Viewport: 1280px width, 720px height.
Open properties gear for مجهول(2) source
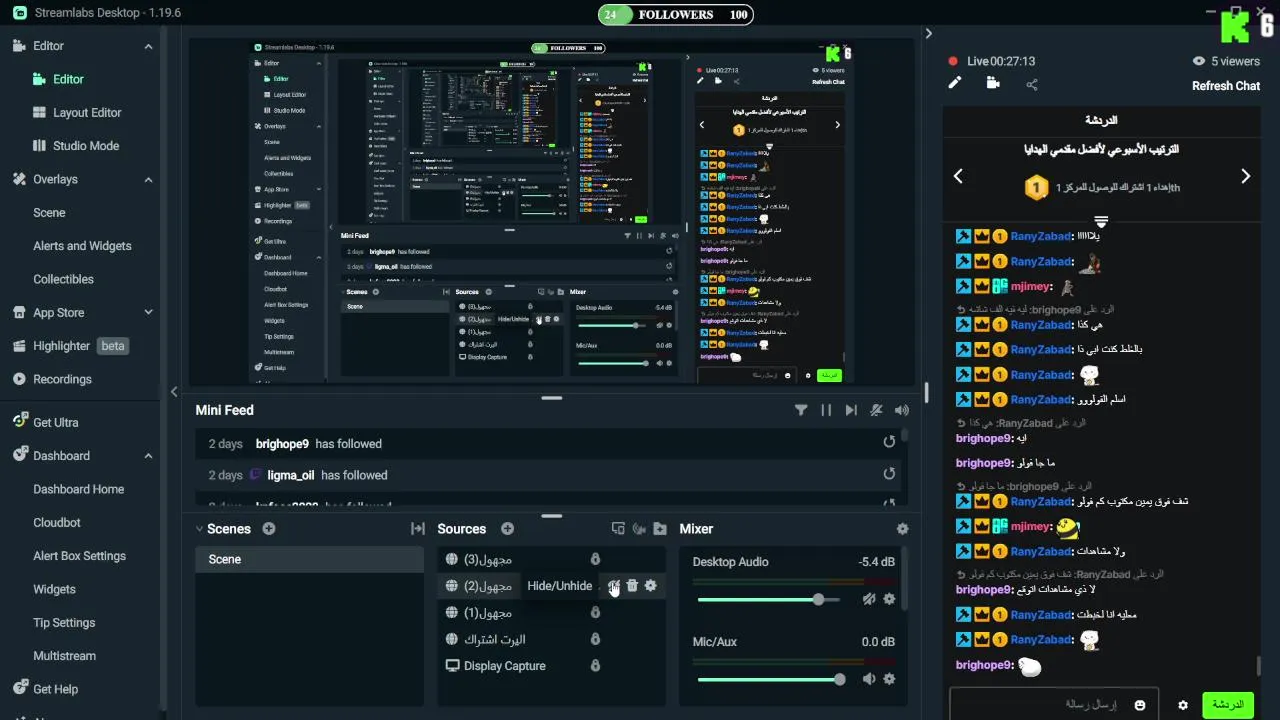click(x=651, y=586)
